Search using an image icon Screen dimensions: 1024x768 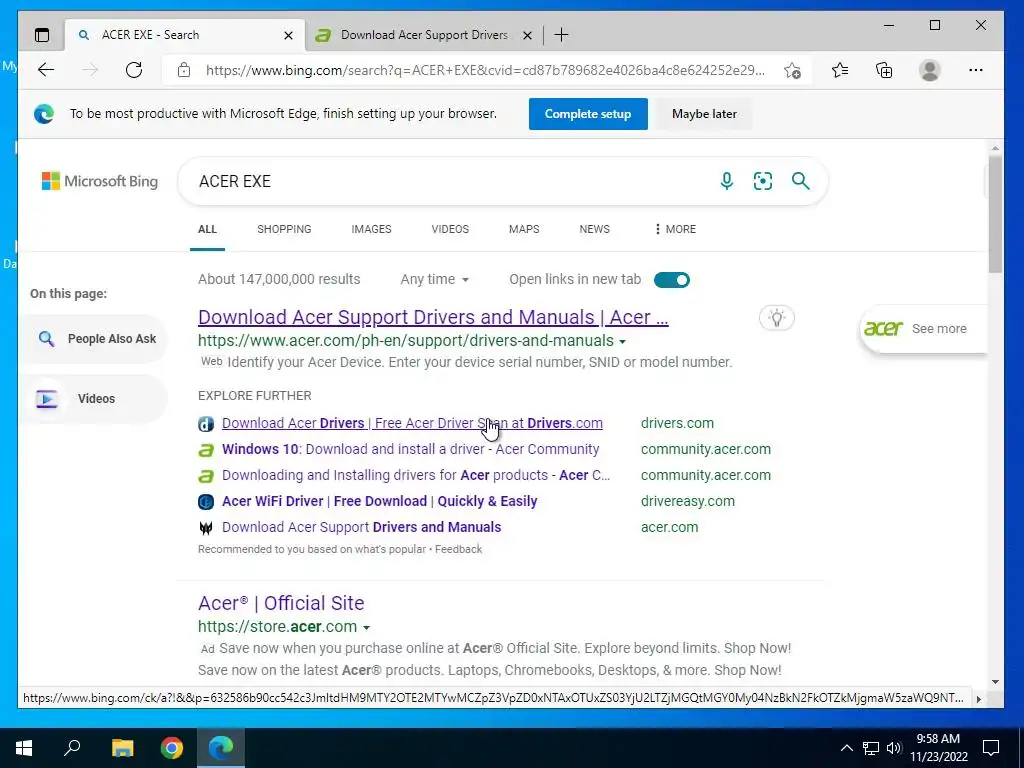(763, 181)
